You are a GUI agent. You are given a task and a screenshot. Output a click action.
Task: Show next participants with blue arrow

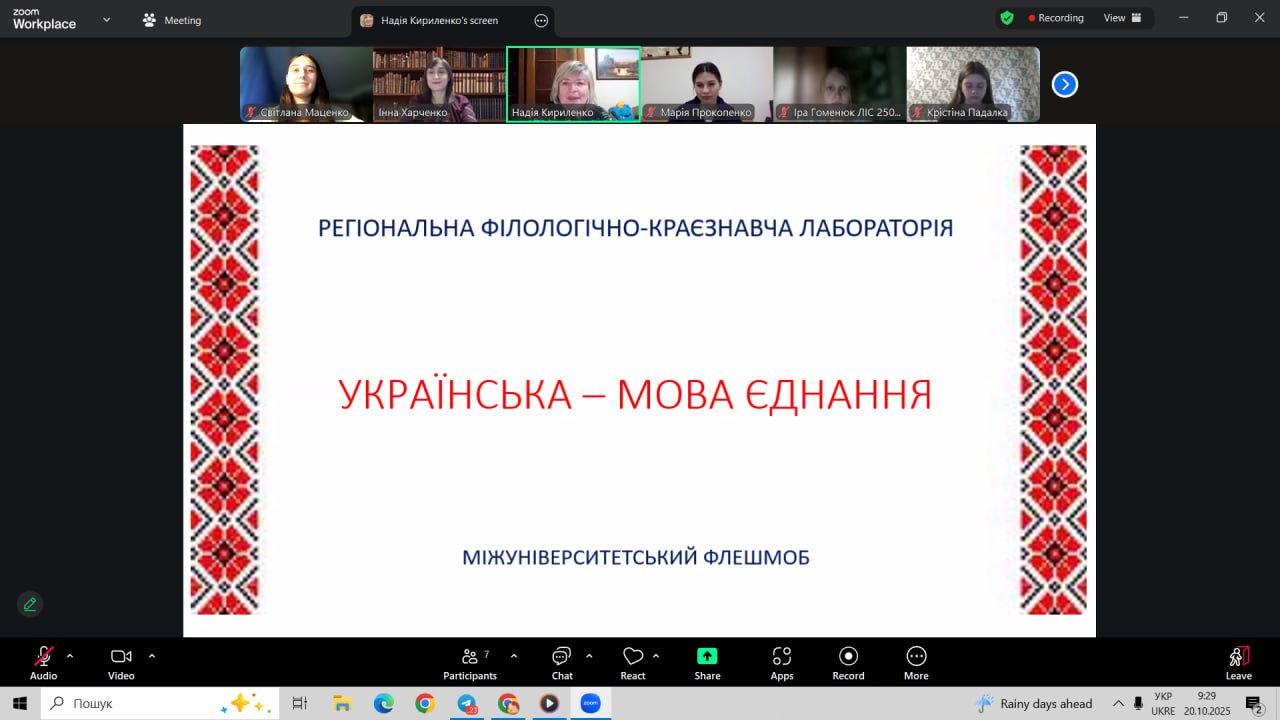[1065, 85]
